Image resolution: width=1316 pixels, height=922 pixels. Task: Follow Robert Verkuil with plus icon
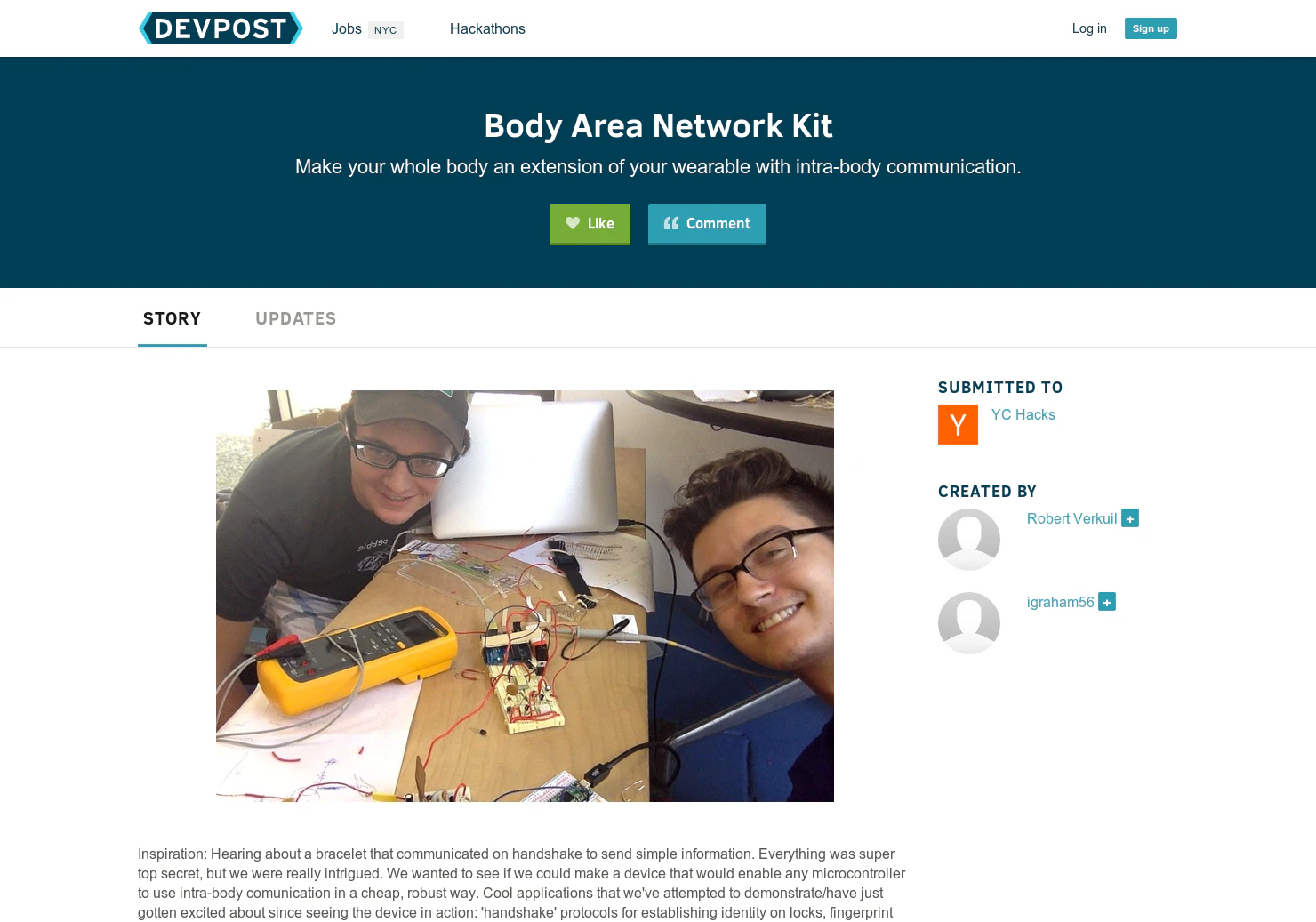(x=1130, y=518)
